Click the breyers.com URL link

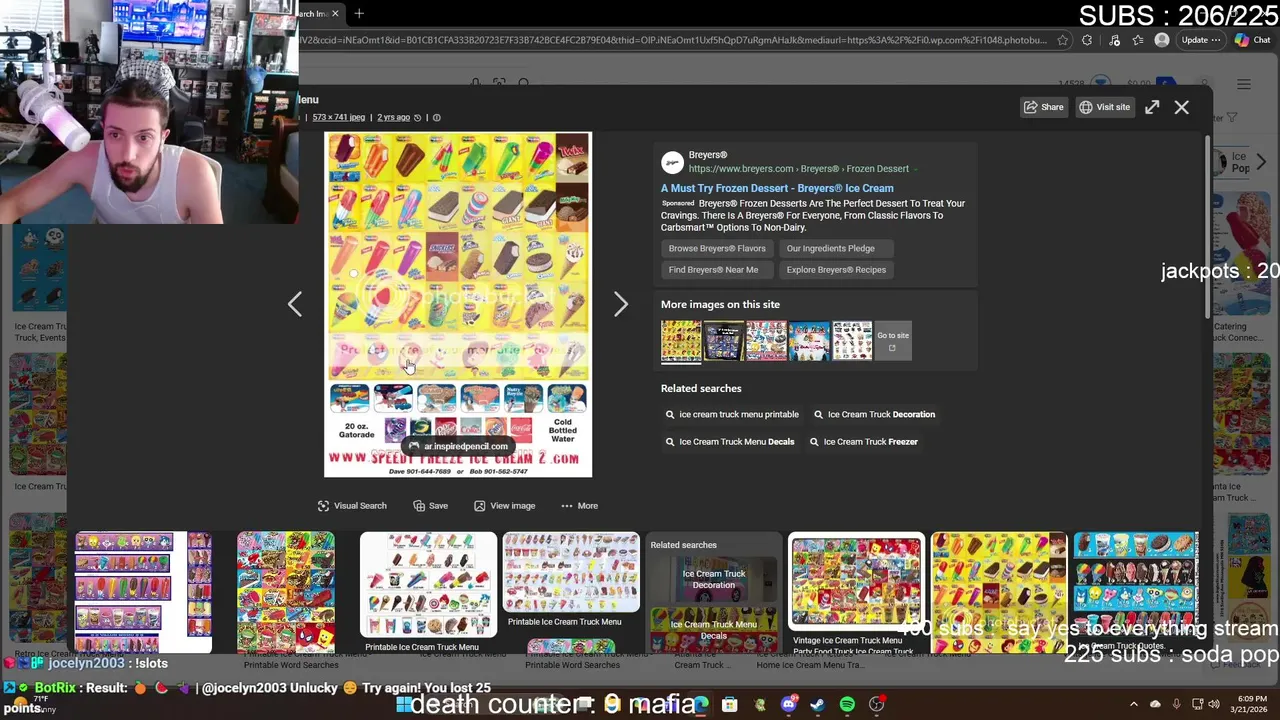798,169
